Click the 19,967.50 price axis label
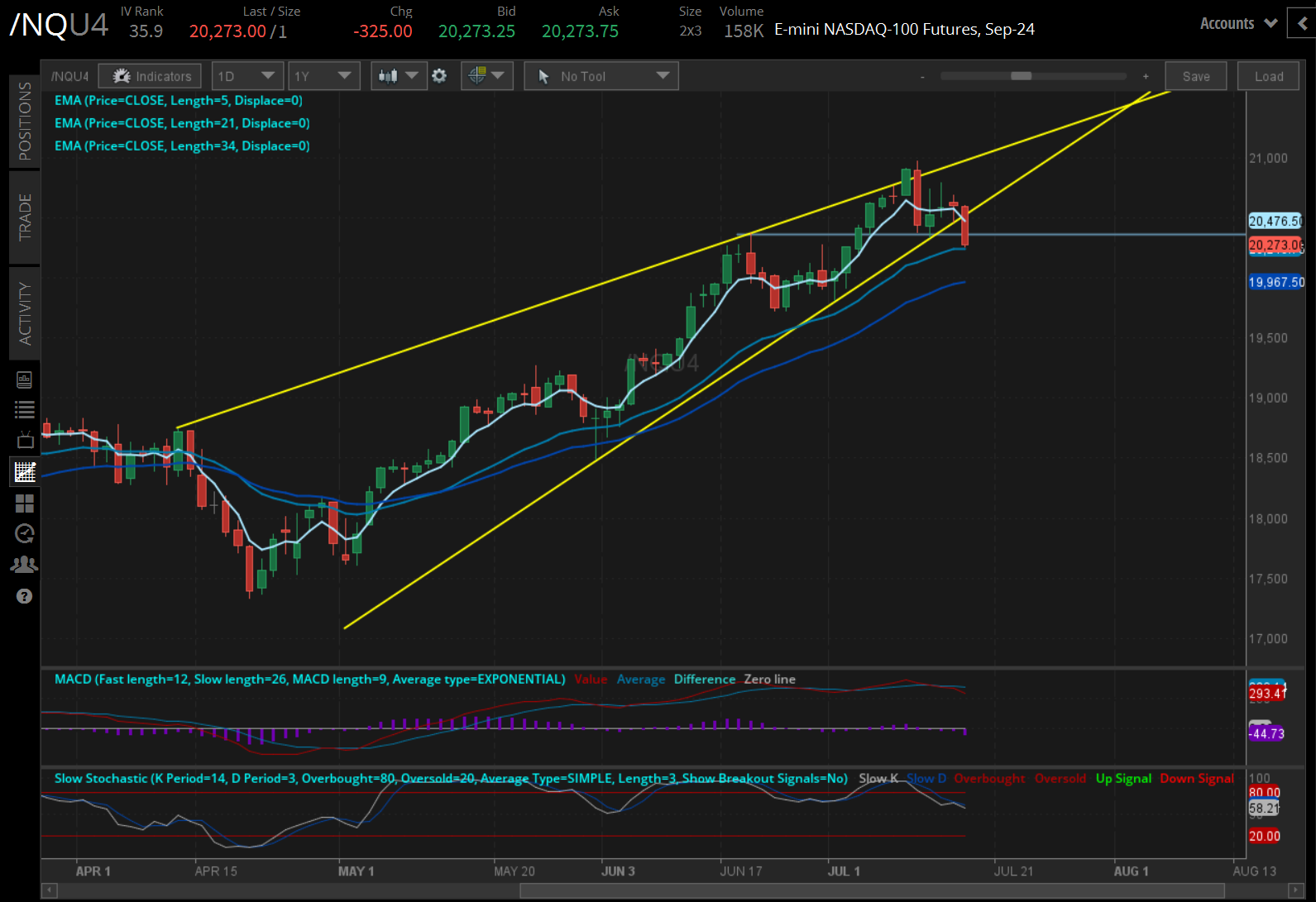Image resolution: width=1316 pixels, height=902 pixels. [x=1276, y=282]
